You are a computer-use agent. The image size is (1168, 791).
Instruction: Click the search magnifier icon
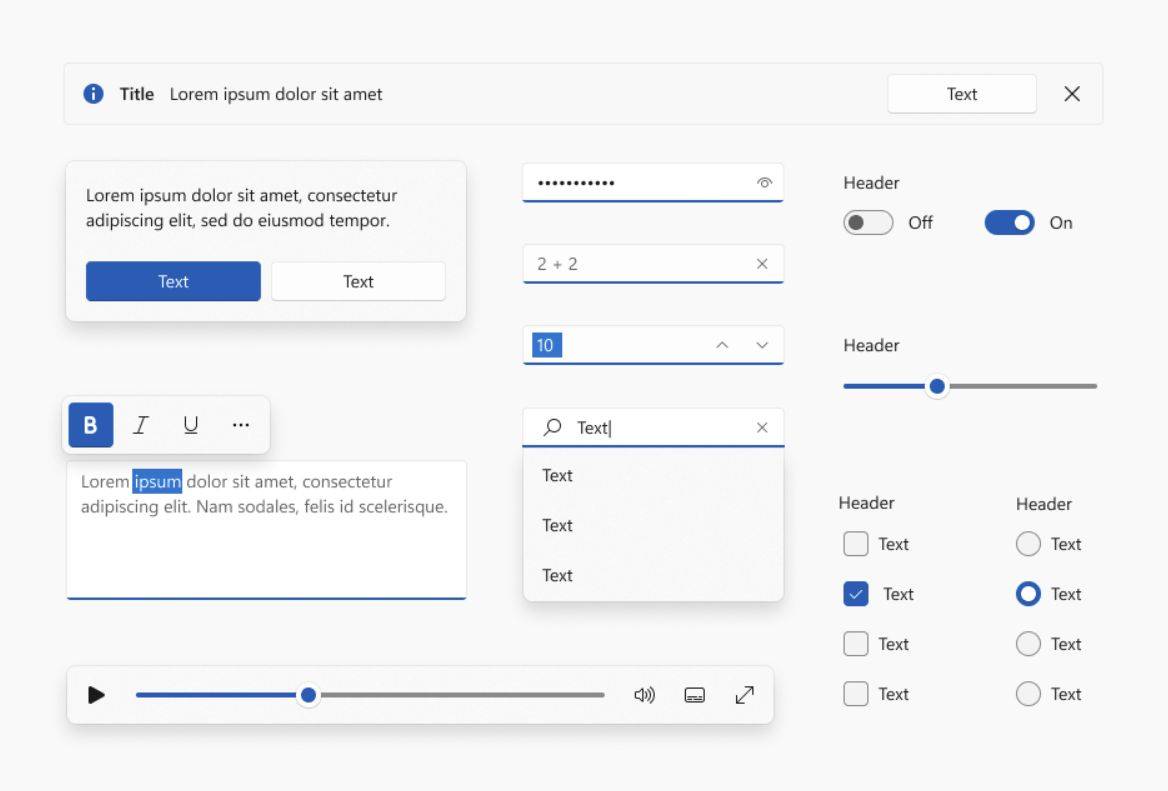(x=552, y=427)
